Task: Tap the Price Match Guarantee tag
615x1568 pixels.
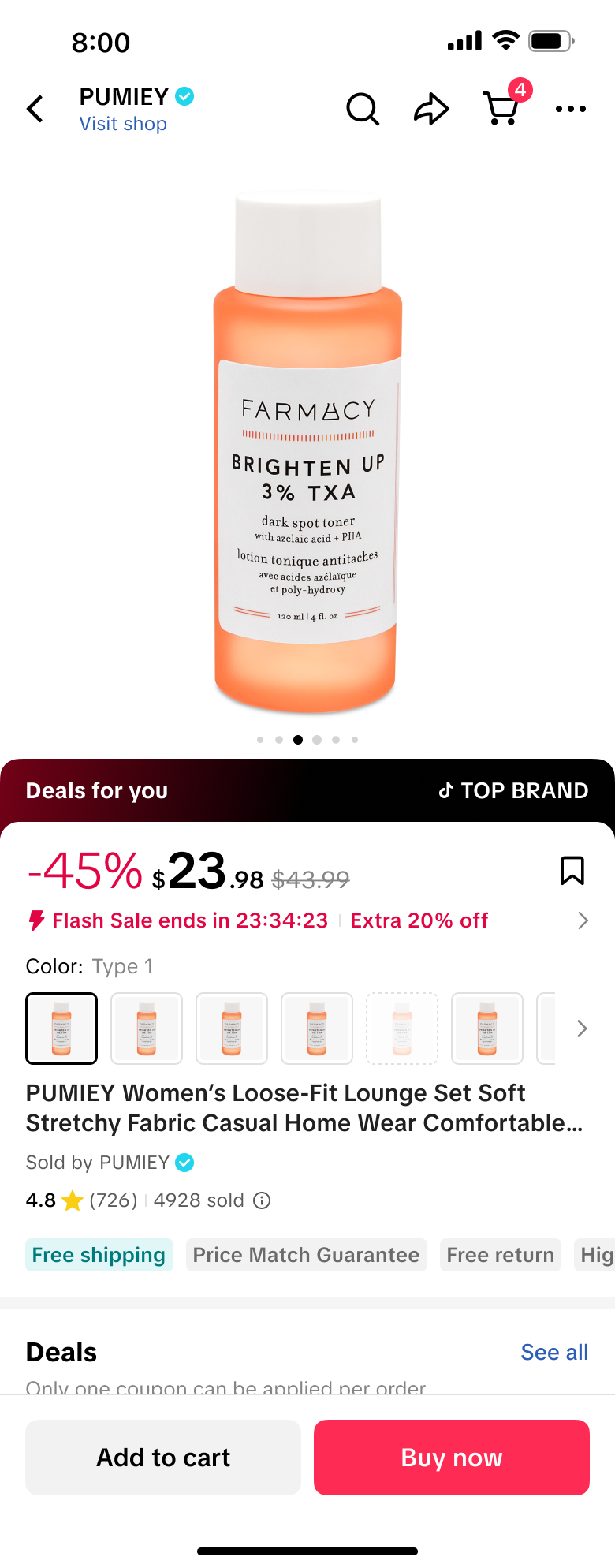Action: pyautogui.click(x=306, y=1255)
